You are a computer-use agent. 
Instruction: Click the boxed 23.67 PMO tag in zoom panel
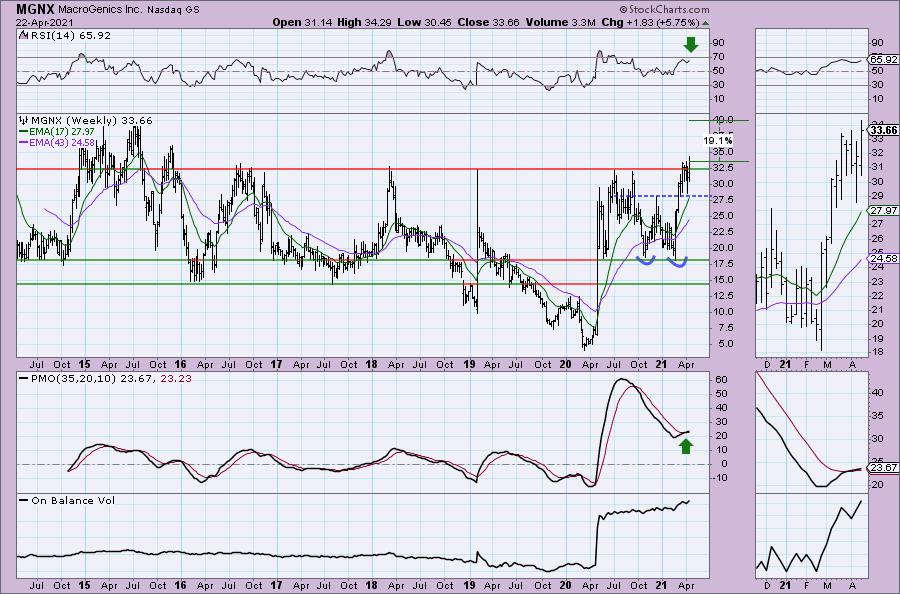point(884,468)
